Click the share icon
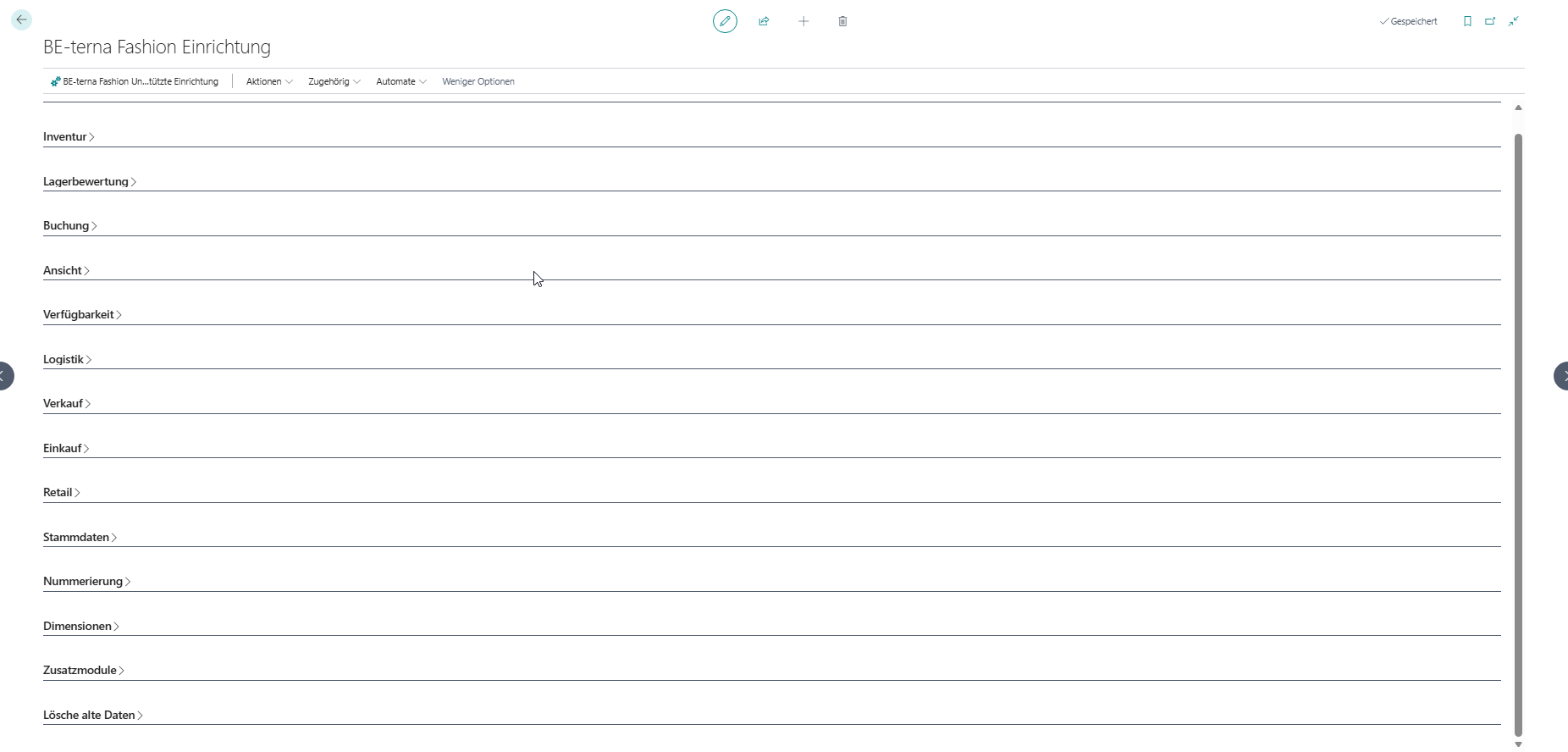Image resolution: width=1568 pixels, height=752 pixels. tap(764, 21)
